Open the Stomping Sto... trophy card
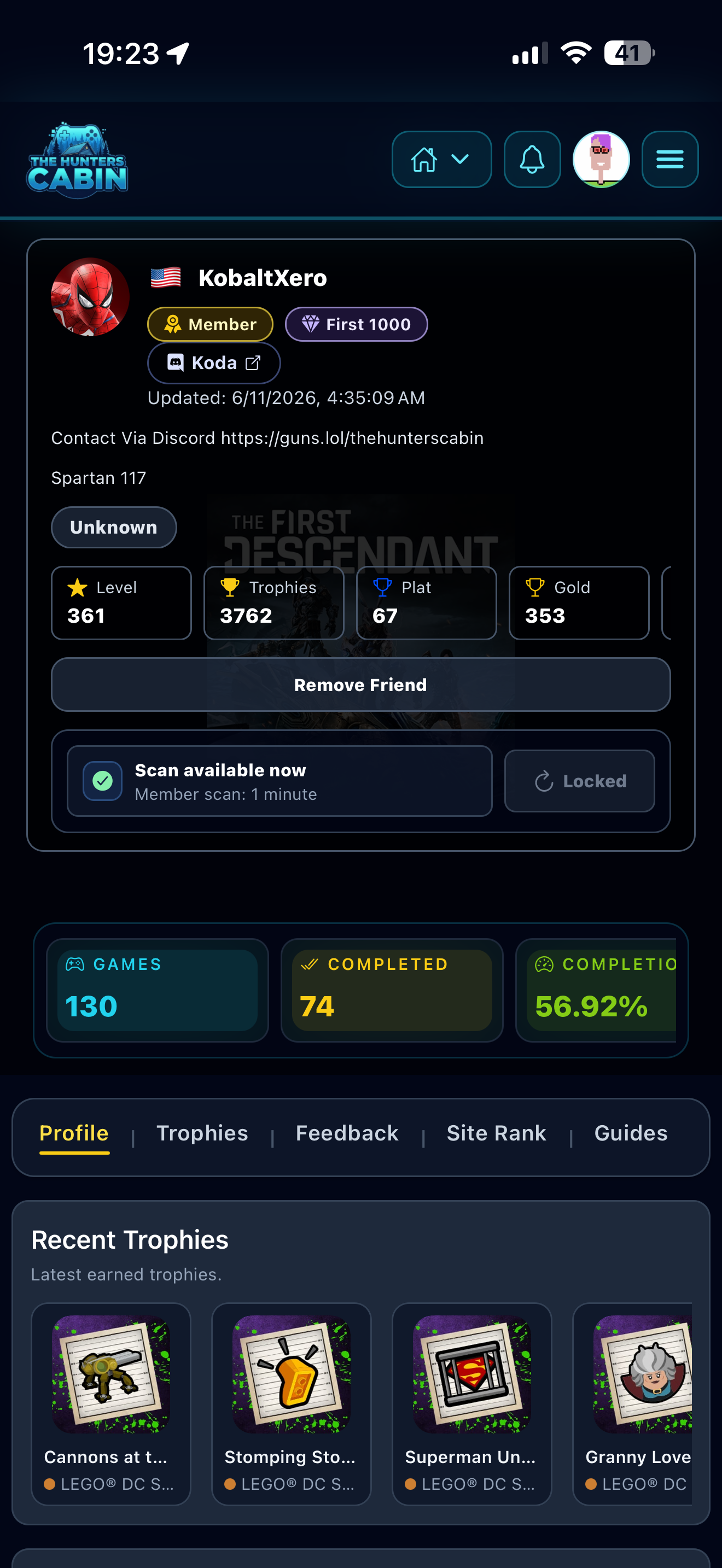The width and height of the screenshot is (722, 1568). click(291, 1403)
